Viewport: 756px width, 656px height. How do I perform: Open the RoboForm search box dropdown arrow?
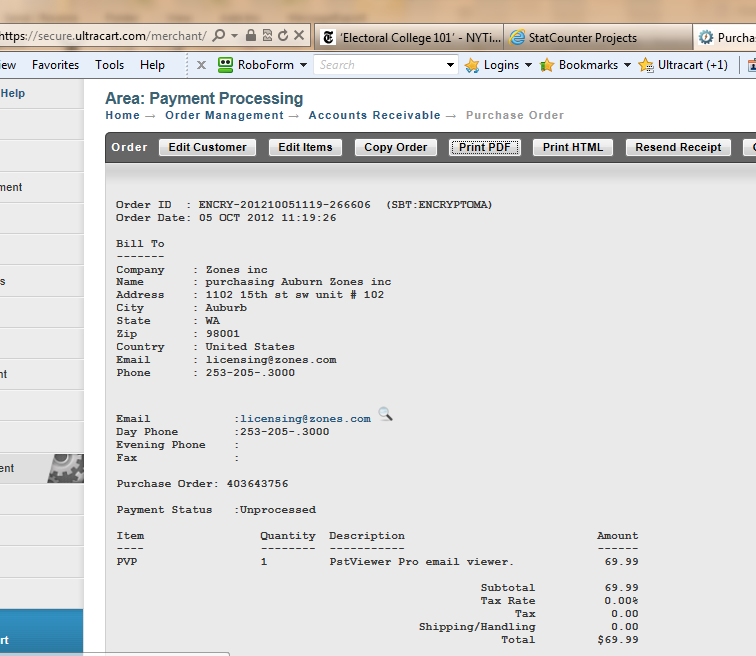(x=450, y=65)
